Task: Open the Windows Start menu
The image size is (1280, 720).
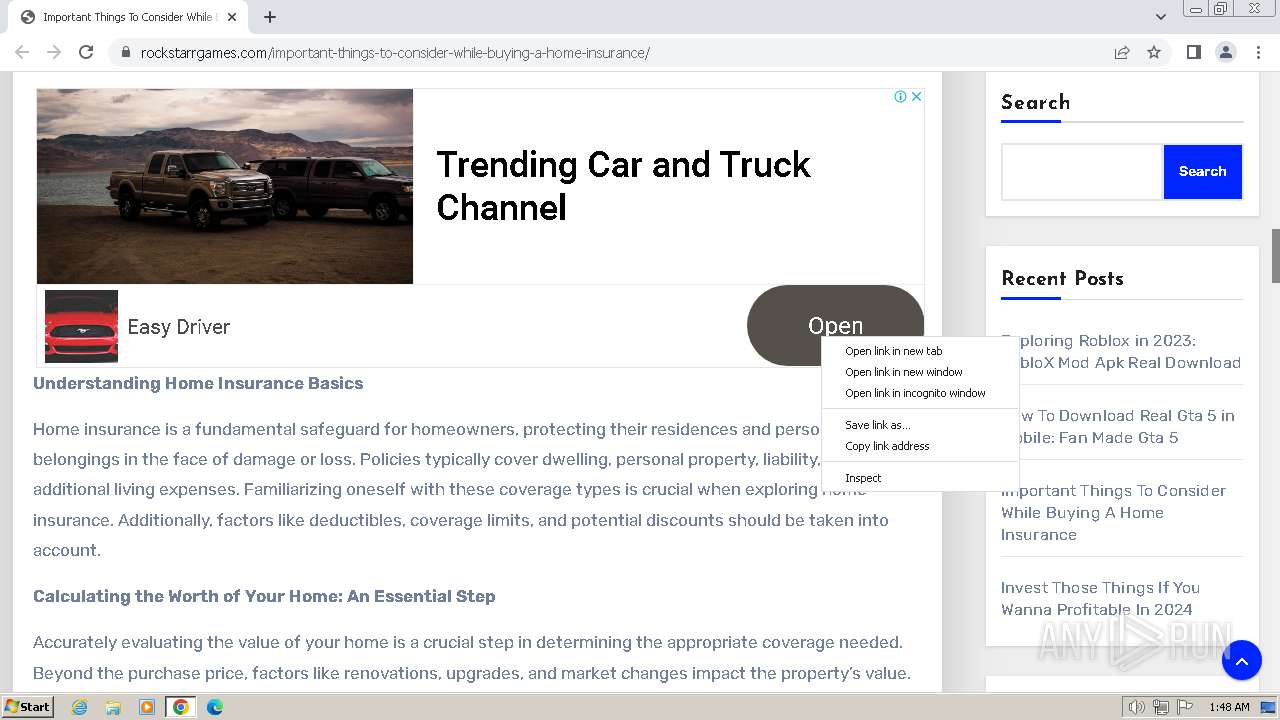Action: (28, 707)
